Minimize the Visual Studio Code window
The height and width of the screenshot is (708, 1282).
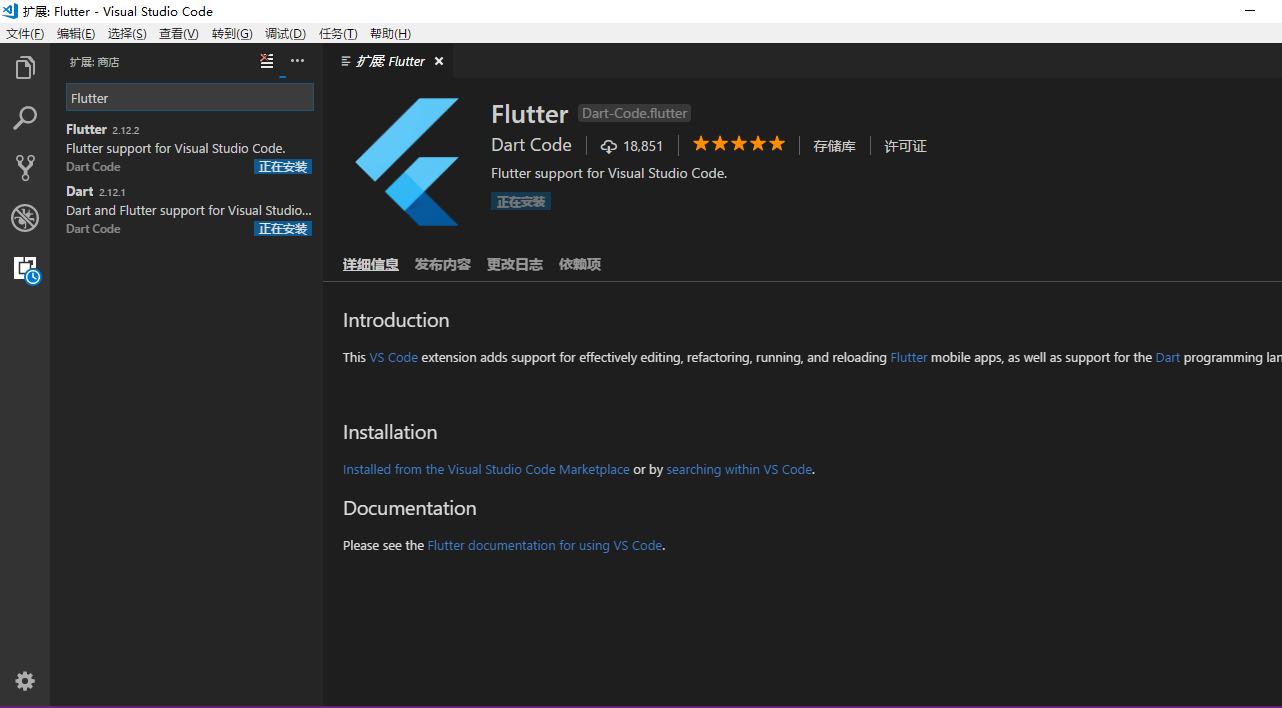pos(1250,11)
